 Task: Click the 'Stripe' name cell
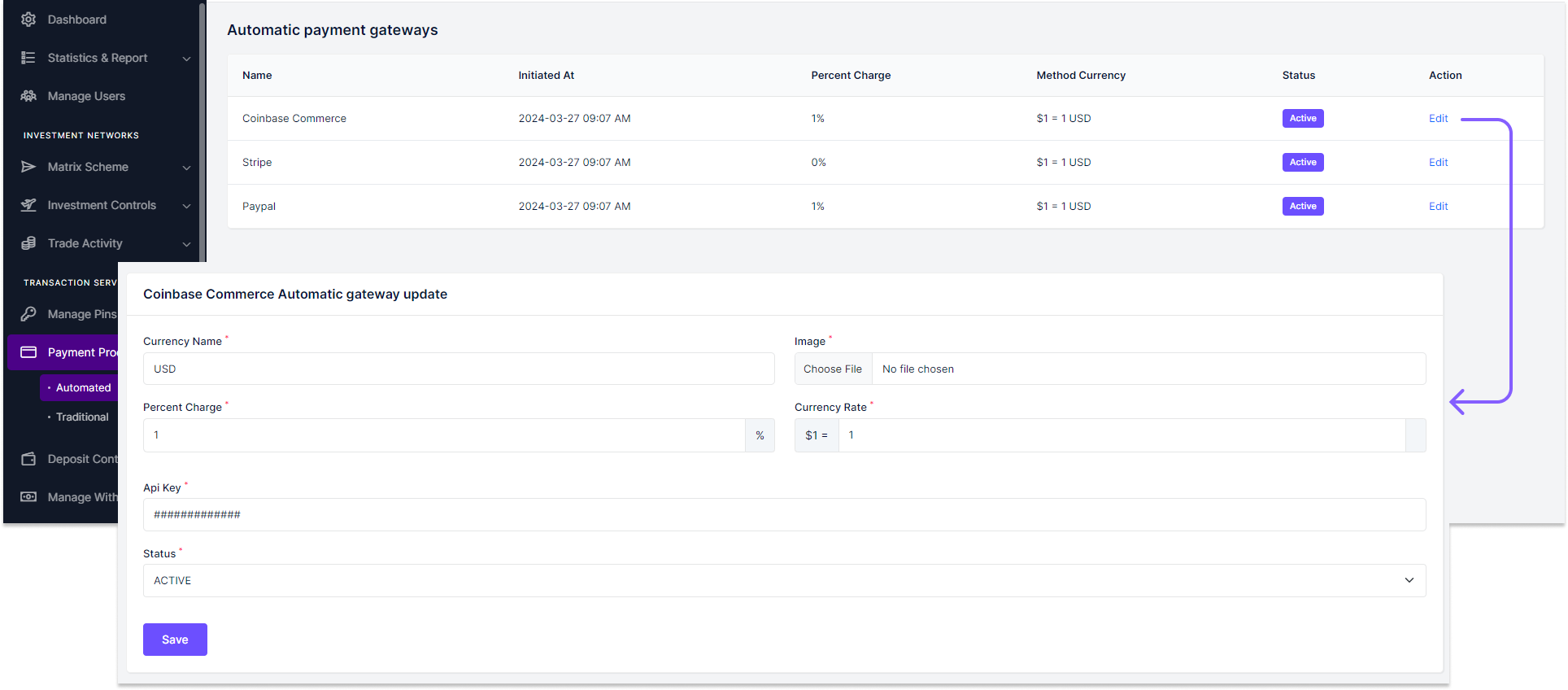(257, 163)
